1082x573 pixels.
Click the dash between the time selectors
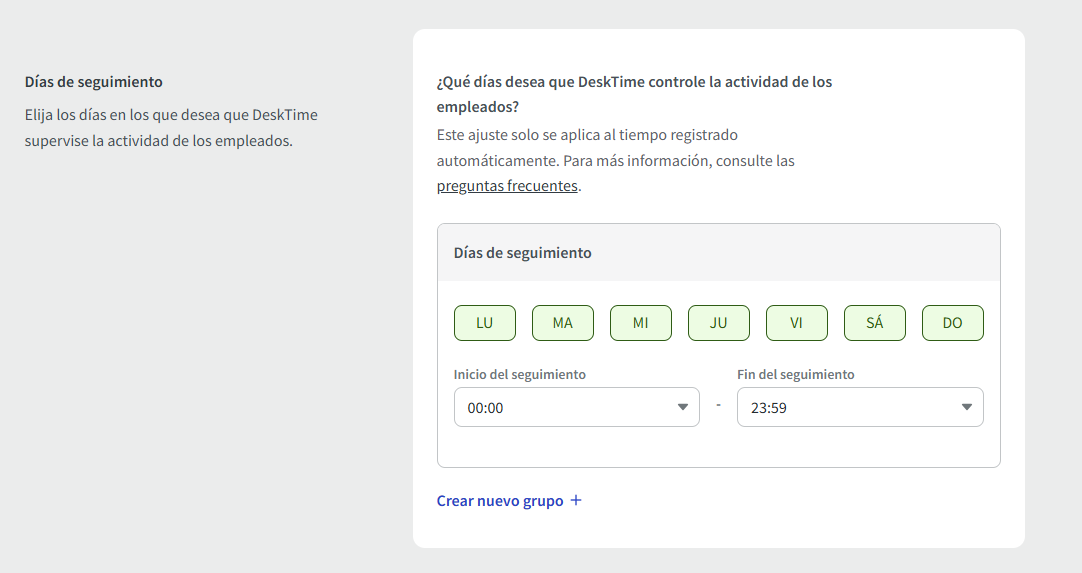718,406
